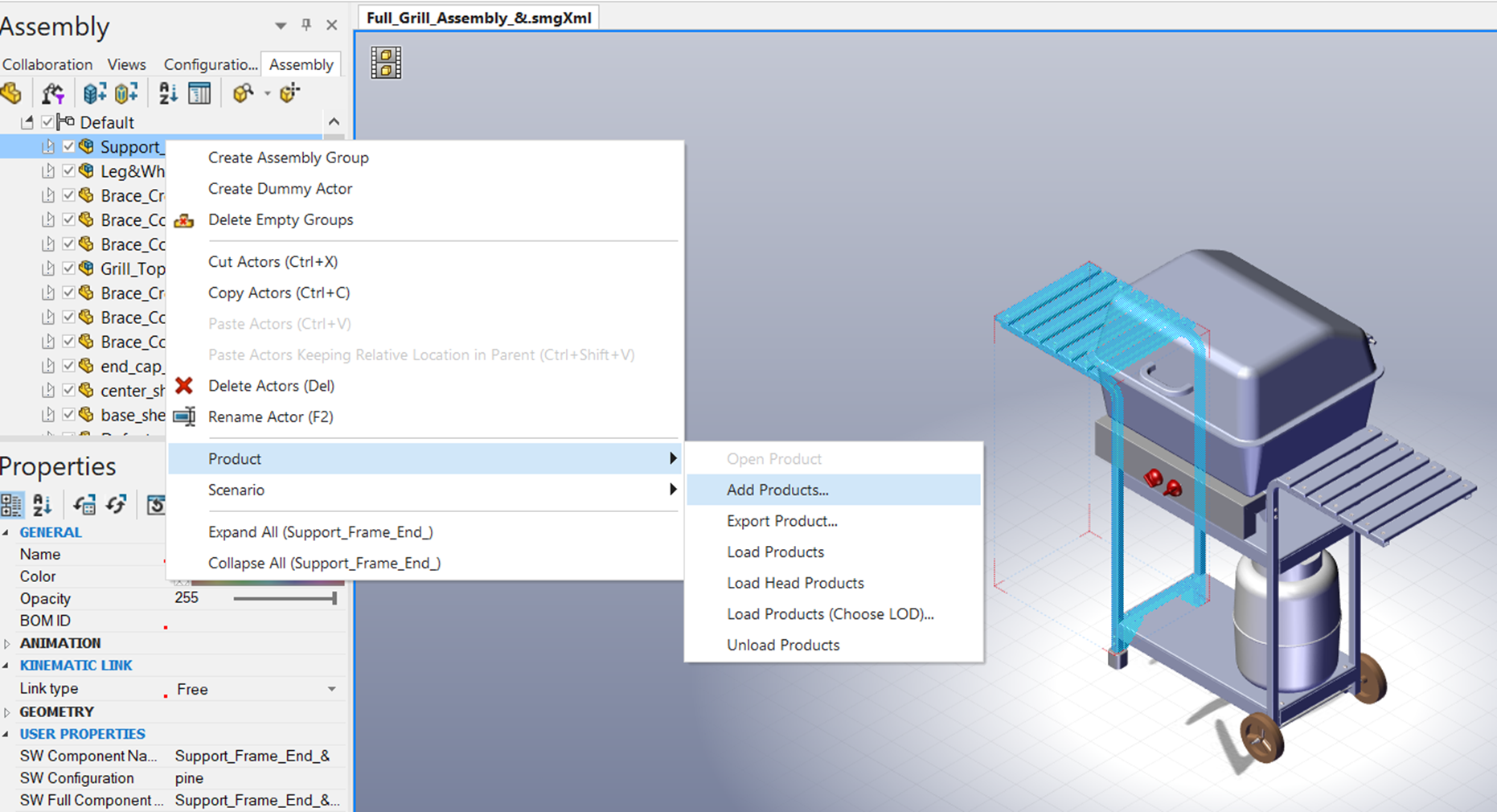Uncheck the Leg&Wh component checkbox
1497x812 pixels.
68,170
